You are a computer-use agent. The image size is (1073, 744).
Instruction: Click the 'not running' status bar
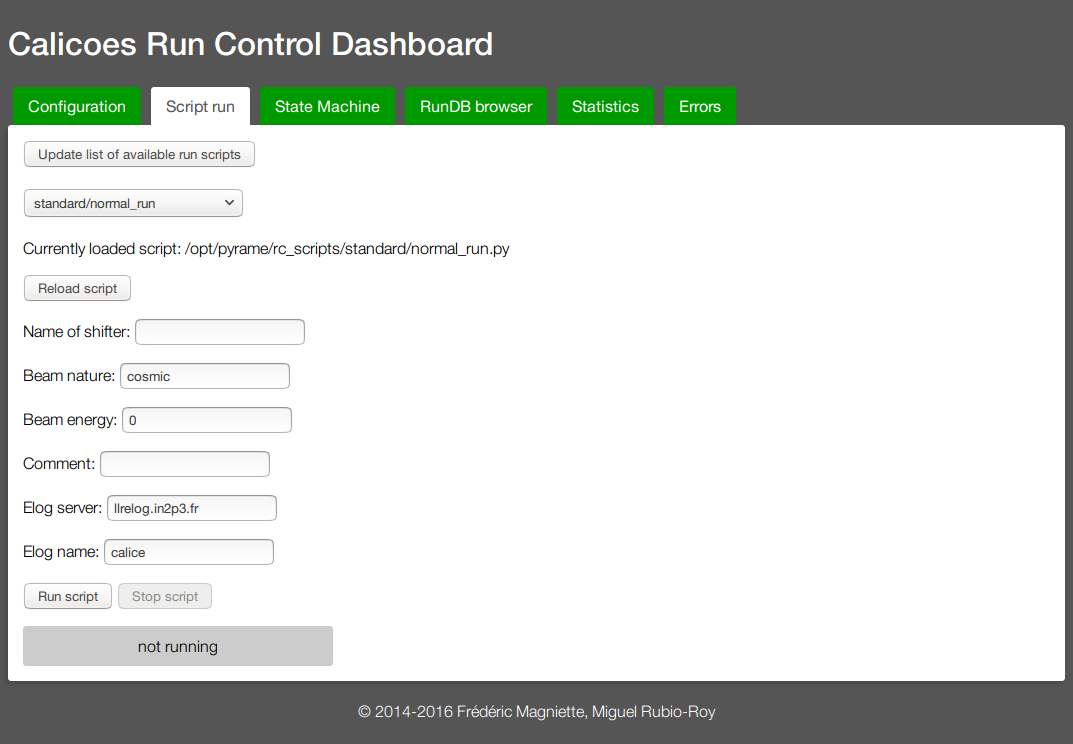(x=178, y=646)
